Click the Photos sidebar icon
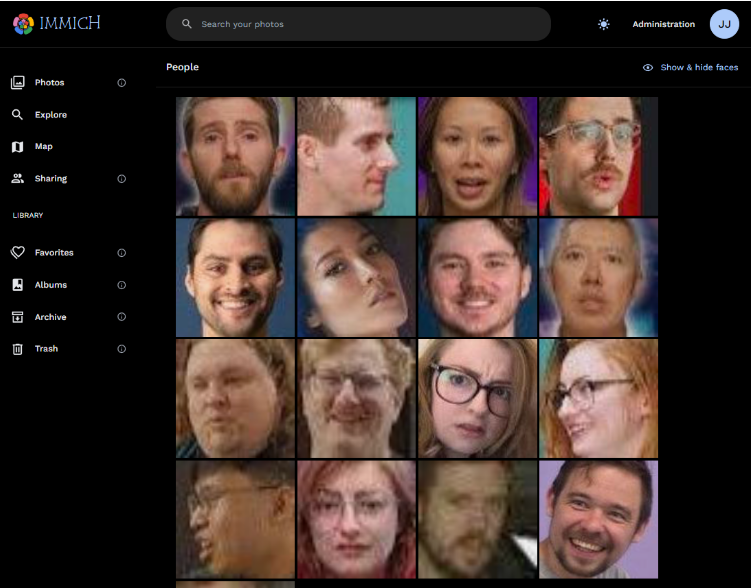Viewport: 751px width, 588px height. click(18, 82)
